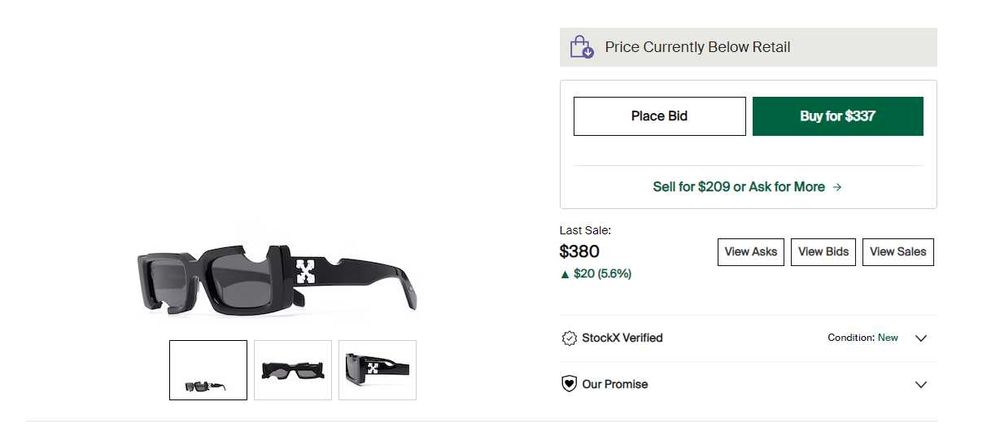Click the shopping bag icon in price banner
This screenshot has height=432, width=1000.
click(581, 47)
